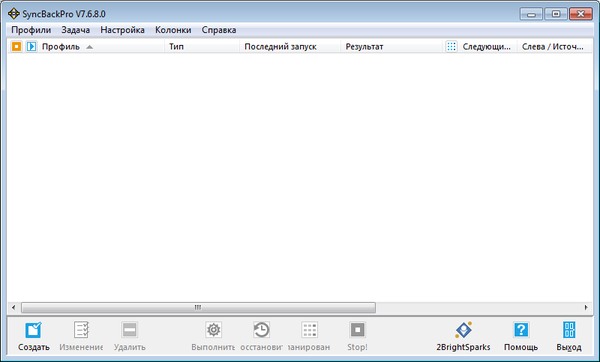Screen dimensions: 600x362
Task: Click the horizontal scrollbar thumb
Action: tap(198, 307)
